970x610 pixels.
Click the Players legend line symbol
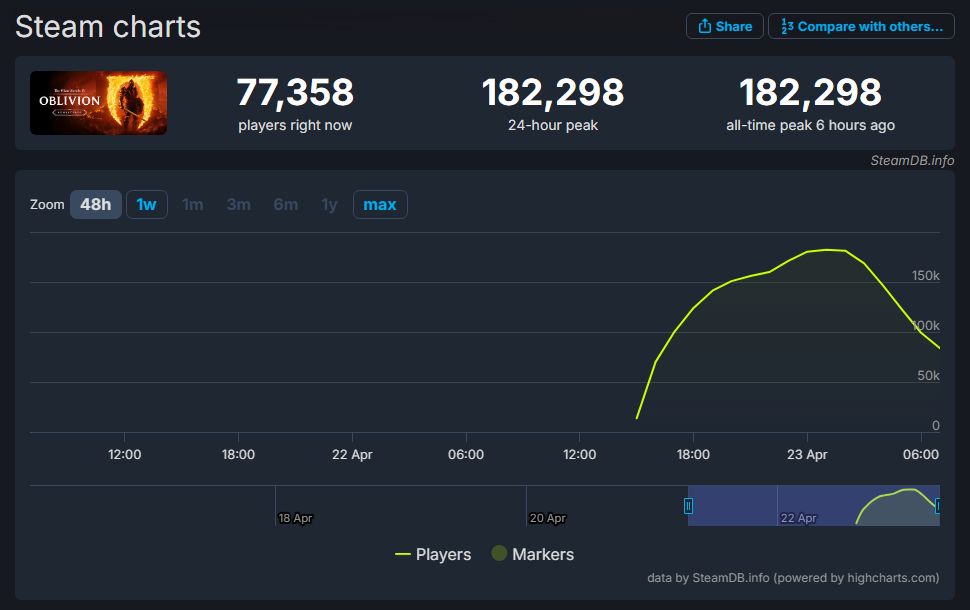[403, 554]
